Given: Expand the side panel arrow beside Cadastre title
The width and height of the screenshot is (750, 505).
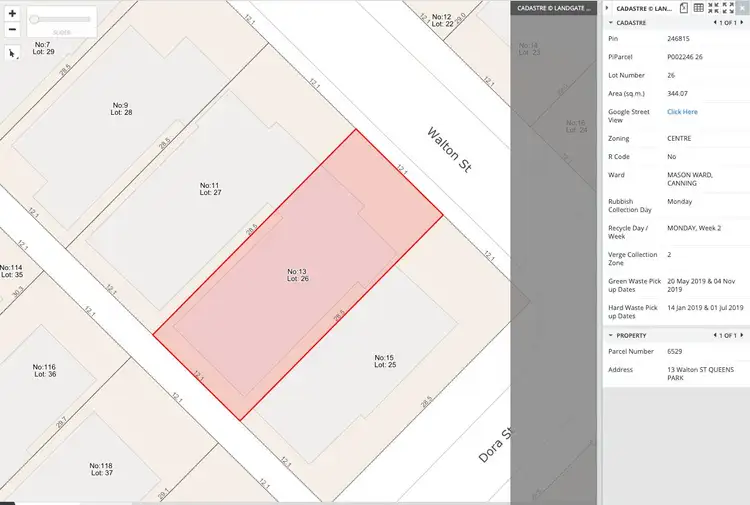Looking at the screenshot, I should [x=608, y=8].
